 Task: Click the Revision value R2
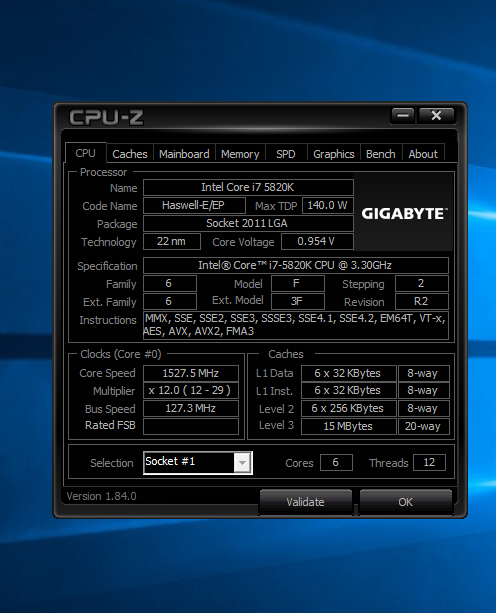pos(422,301)
